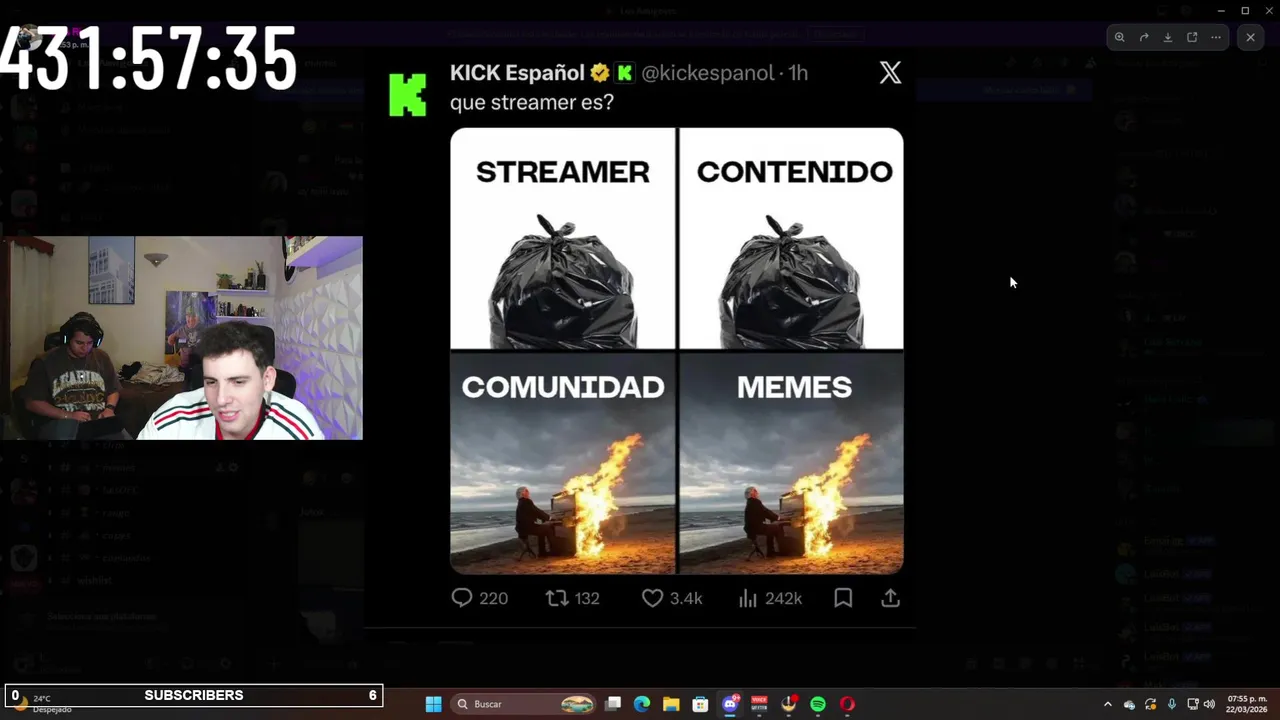The image size is (1280, 720).
Task: Click the microphone tray icon
Action: point(1171,704)
